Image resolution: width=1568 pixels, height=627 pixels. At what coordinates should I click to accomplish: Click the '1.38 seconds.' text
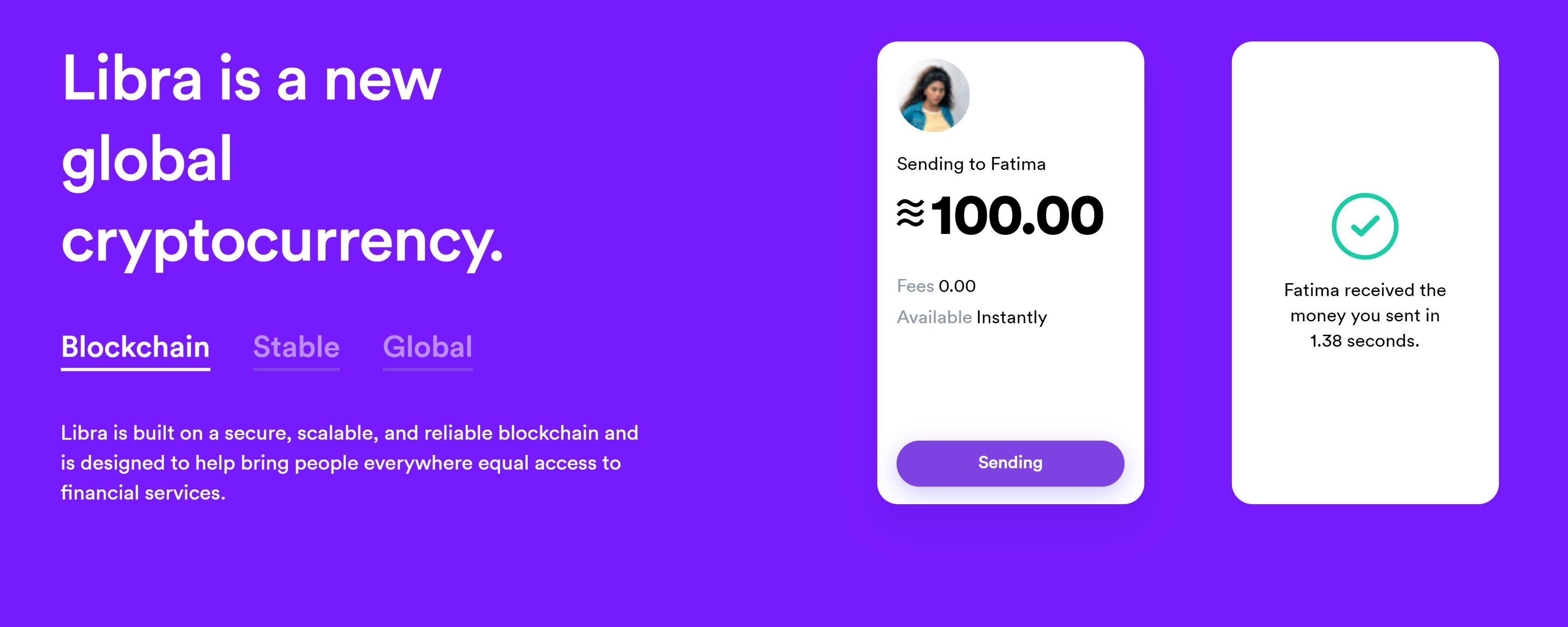pyautogui.click(x=1364, y=341)
